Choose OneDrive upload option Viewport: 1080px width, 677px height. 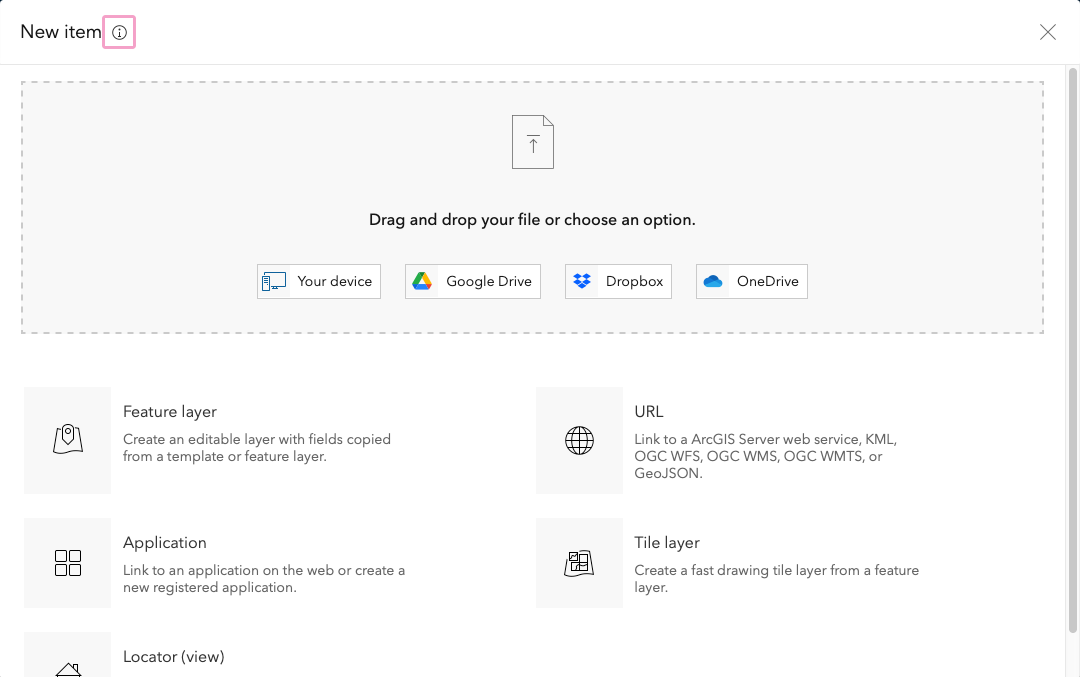coord(751,281)
